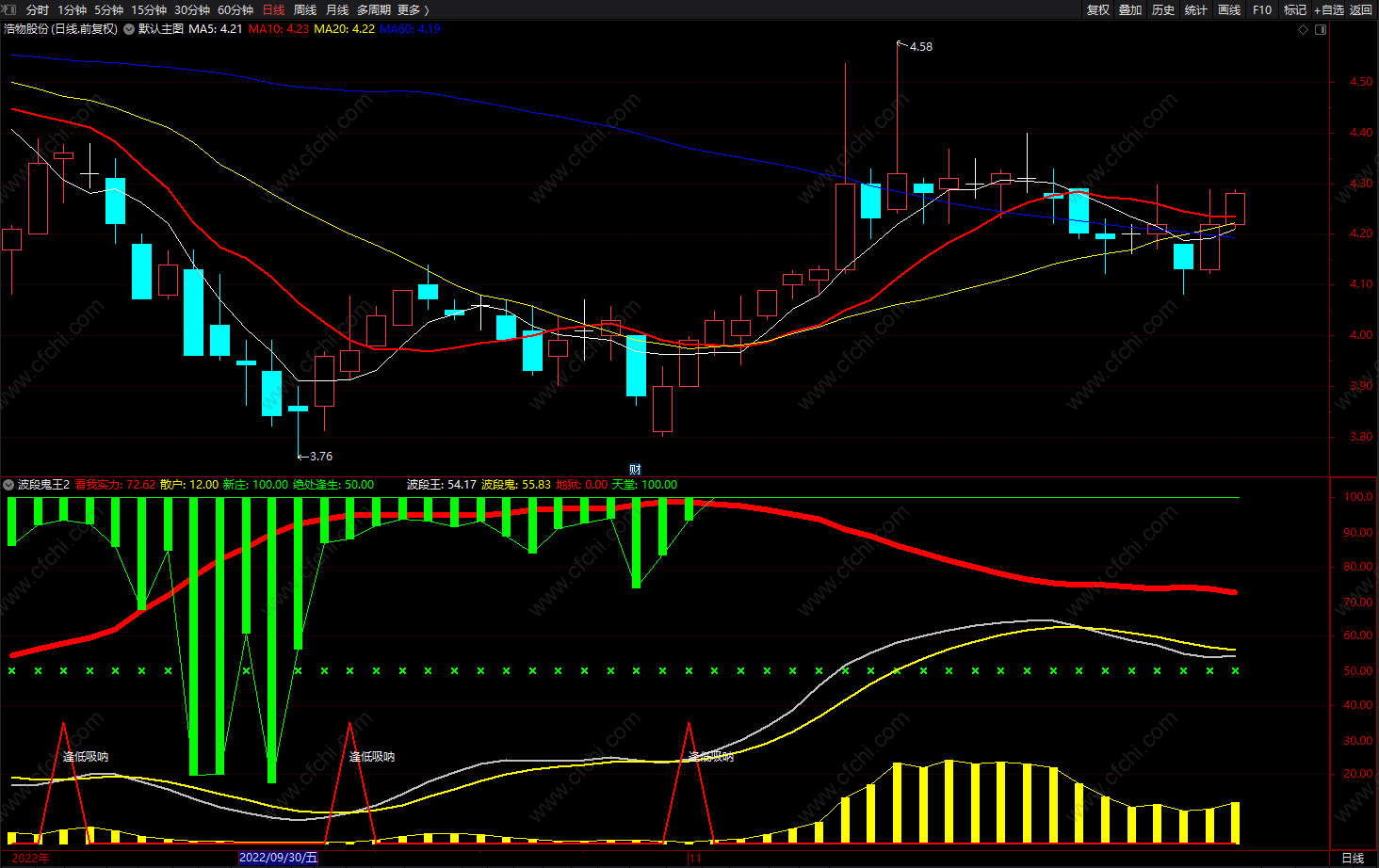Click the first 逢低吸纳 signal label
This screenshot has height=868, width=1379.
[x=86, y=757]
